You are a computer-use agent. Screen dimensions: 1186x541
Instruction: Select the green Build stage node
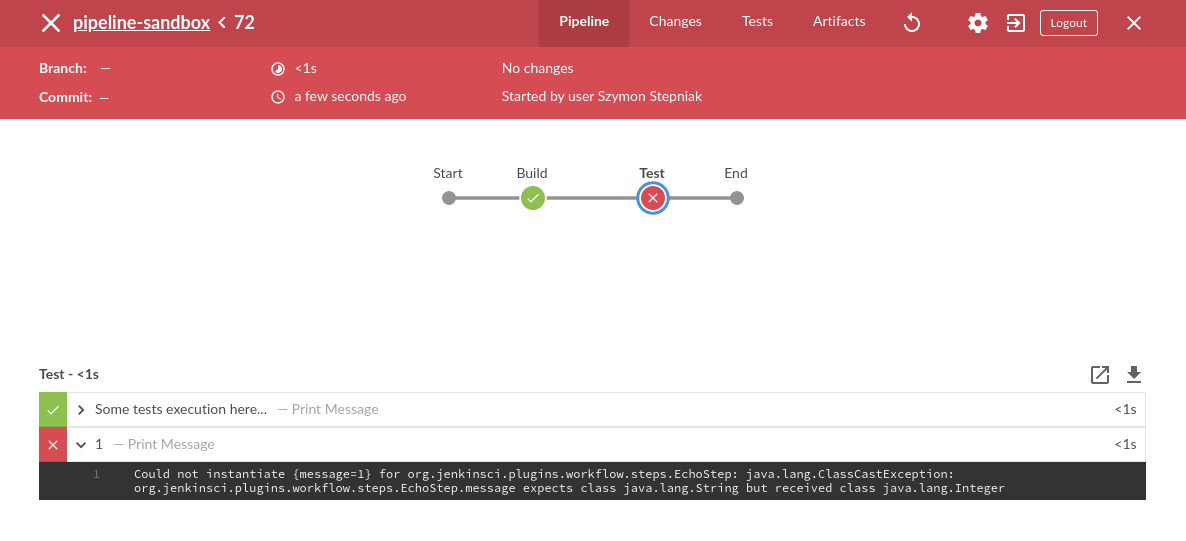click(533, 198)
